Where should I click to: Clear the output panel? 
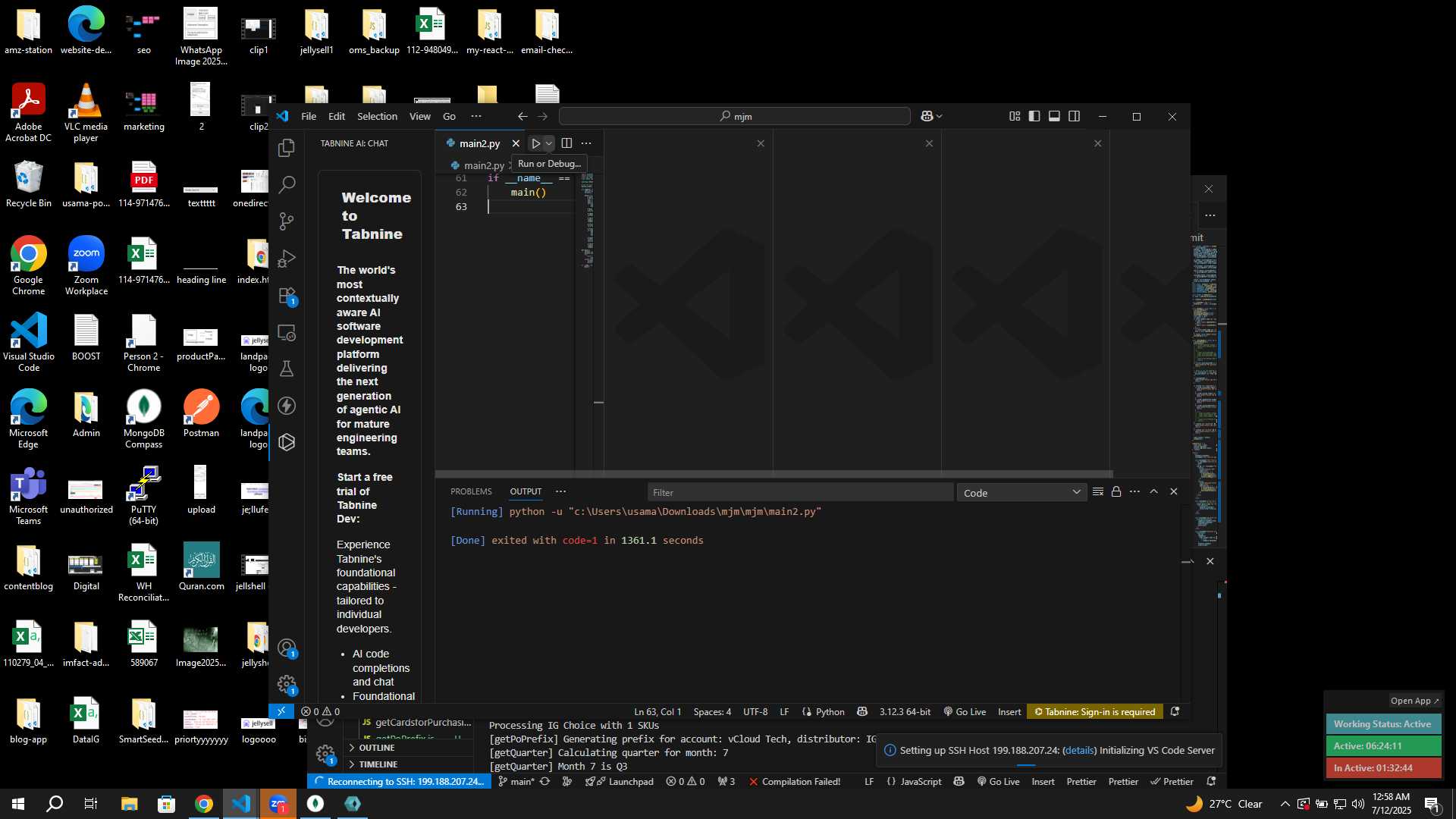pyautogui.click(x=1097, y=491)
